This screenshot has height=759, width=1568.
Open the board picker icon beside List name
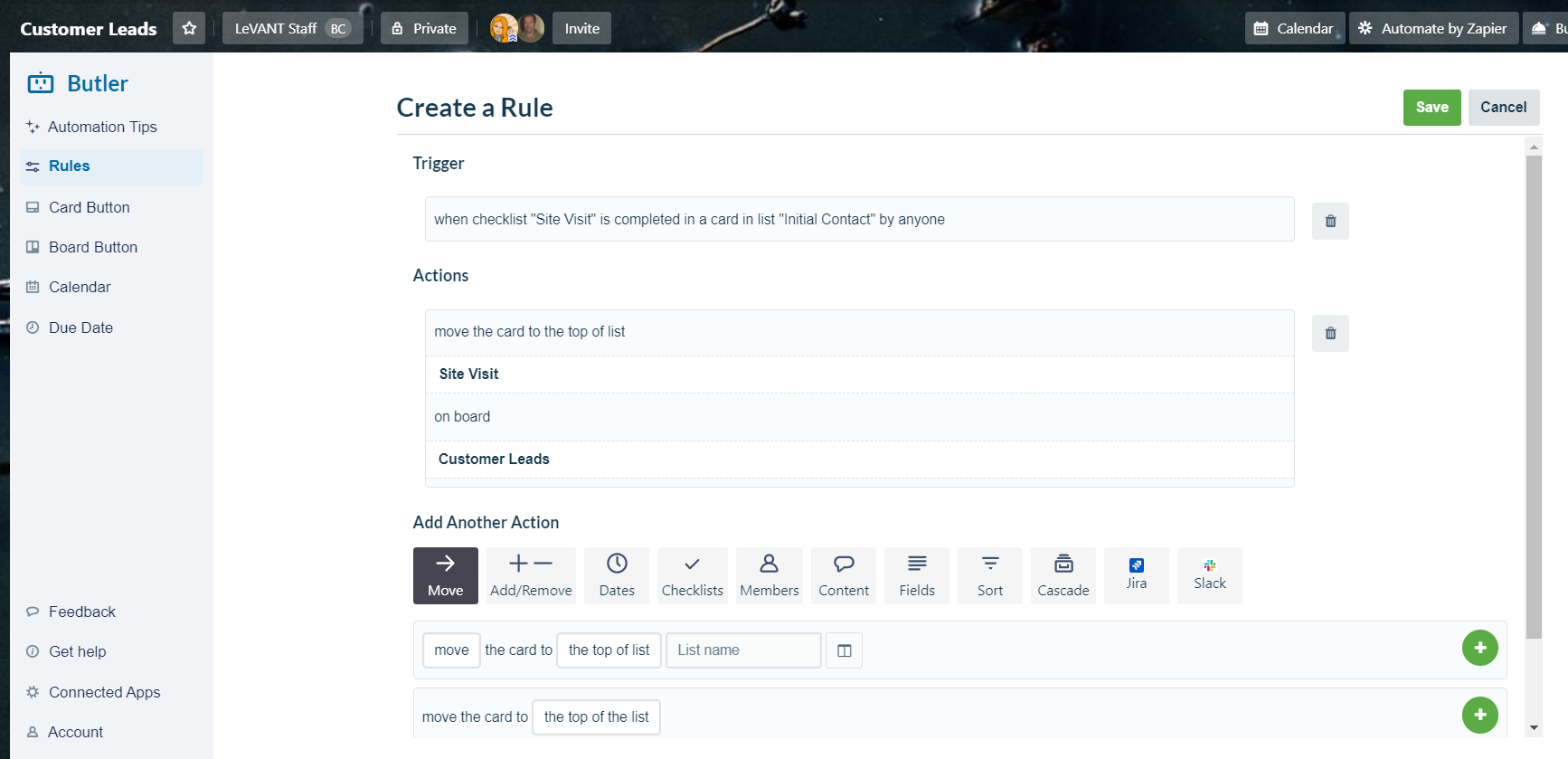[x=845, y=650]
